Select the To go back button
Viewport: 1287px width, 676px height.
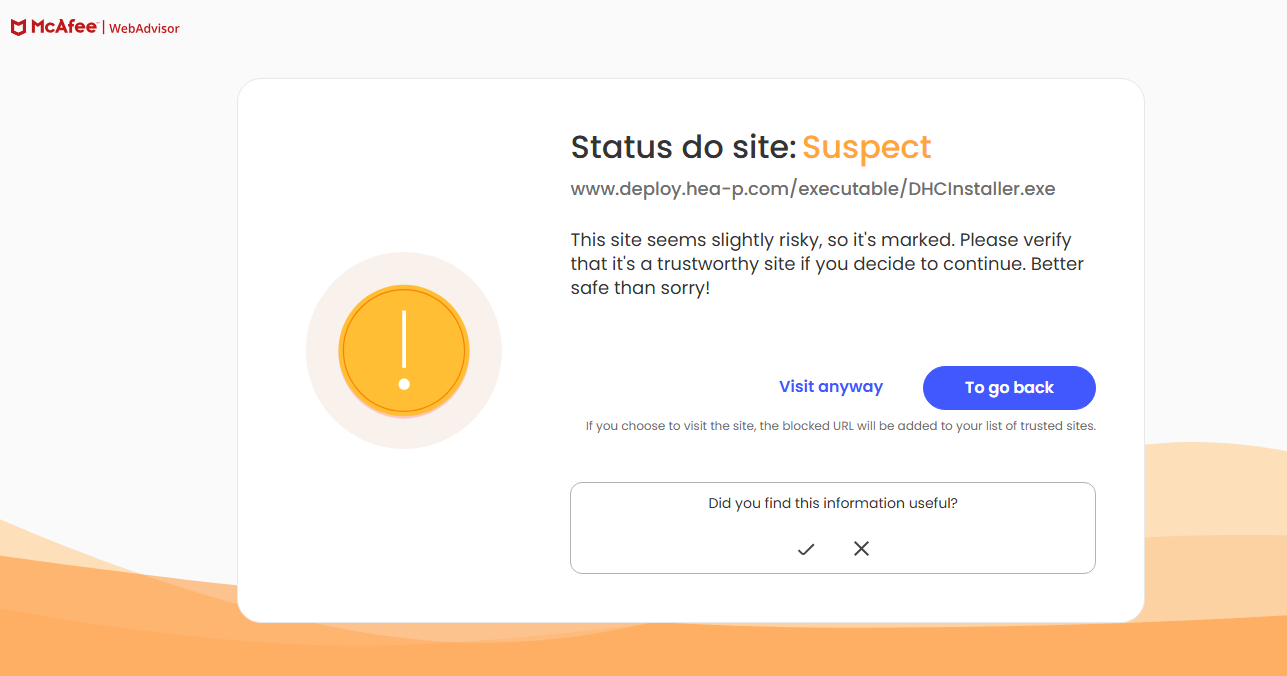[1009, 388]
